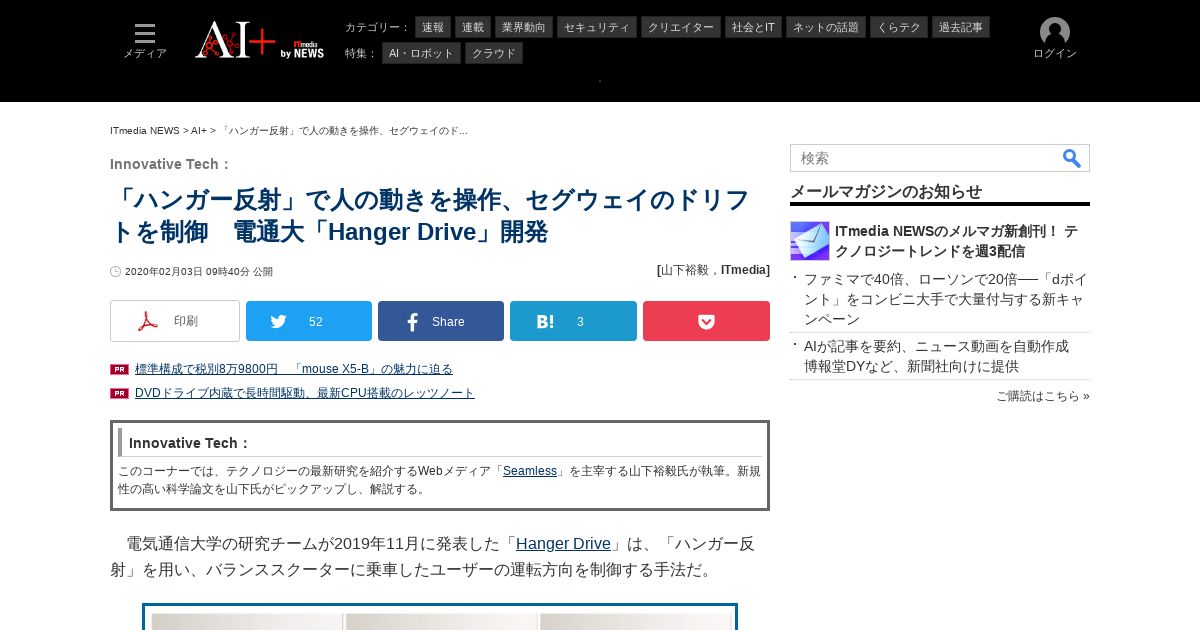Screen dimensions: 1200x630
Task: Select the 連載 category
Action: (x=473, y=27)
